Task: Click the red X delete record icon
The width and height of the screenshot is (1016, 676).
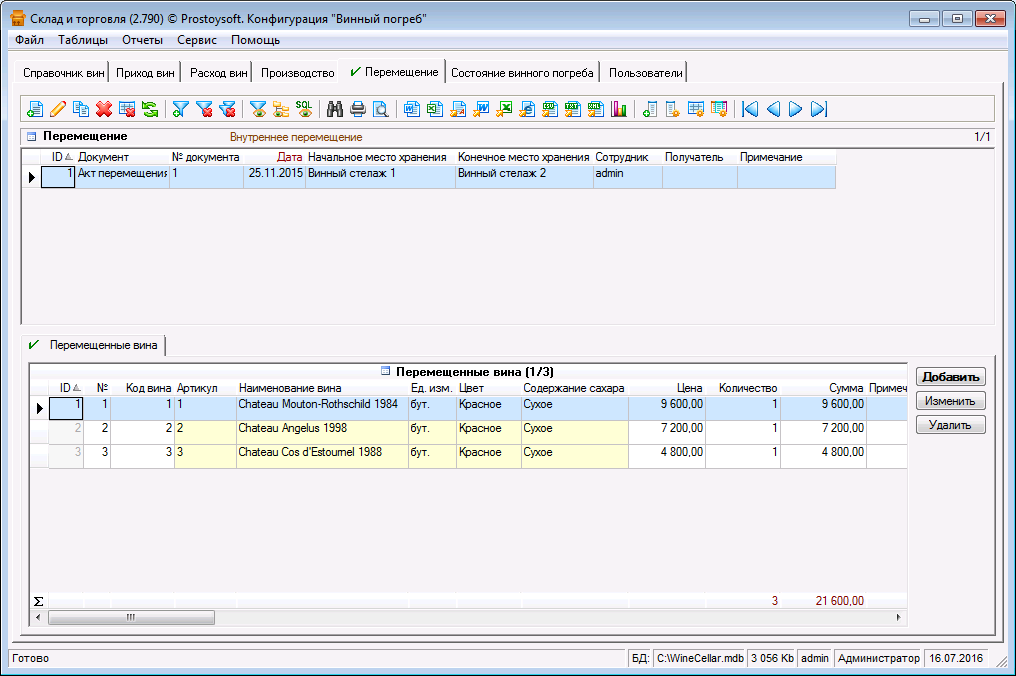Action: (103, 109)
